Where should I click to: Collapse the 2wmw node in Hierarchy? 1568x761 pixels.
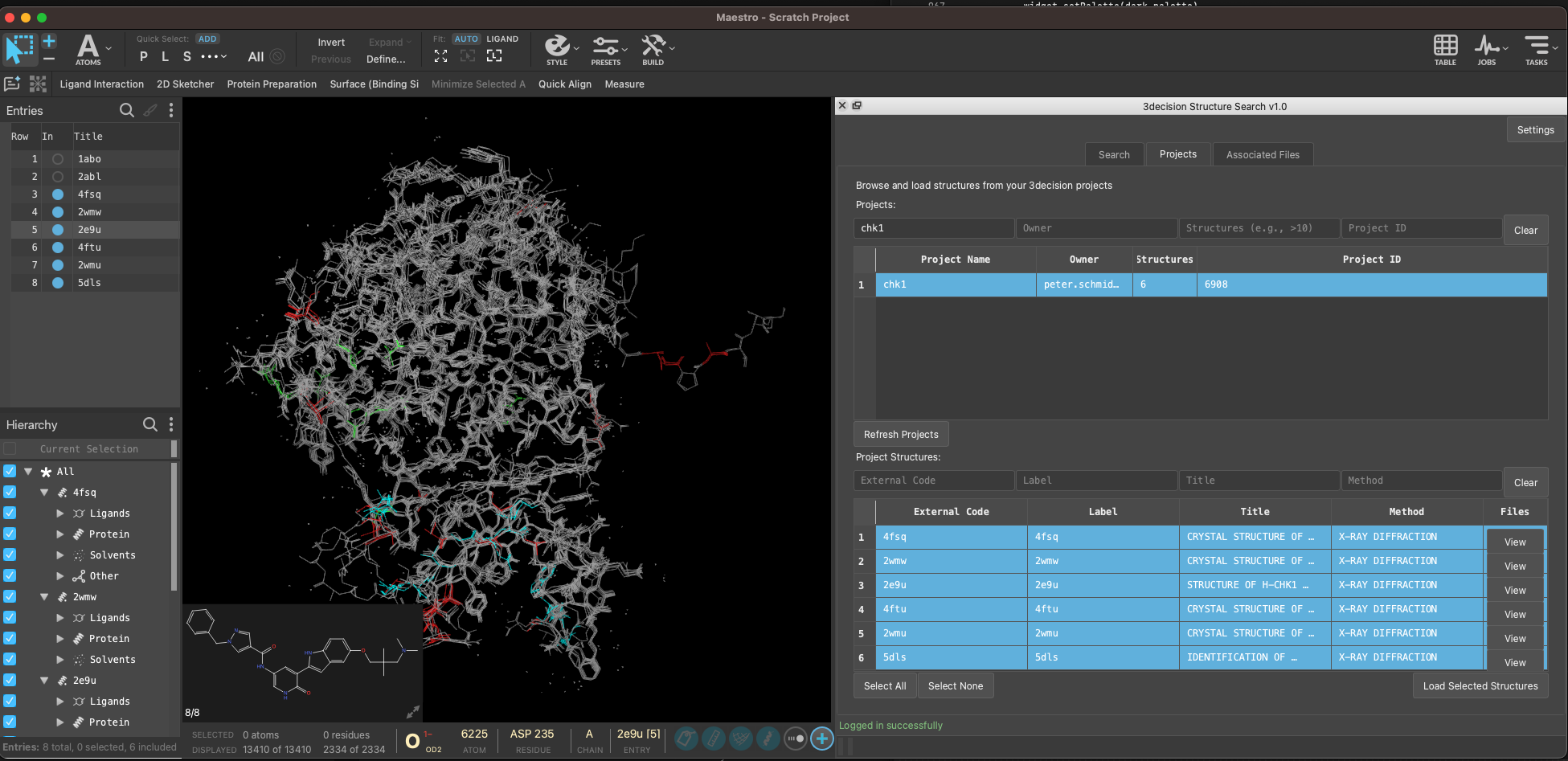click(x=44, y=597)
